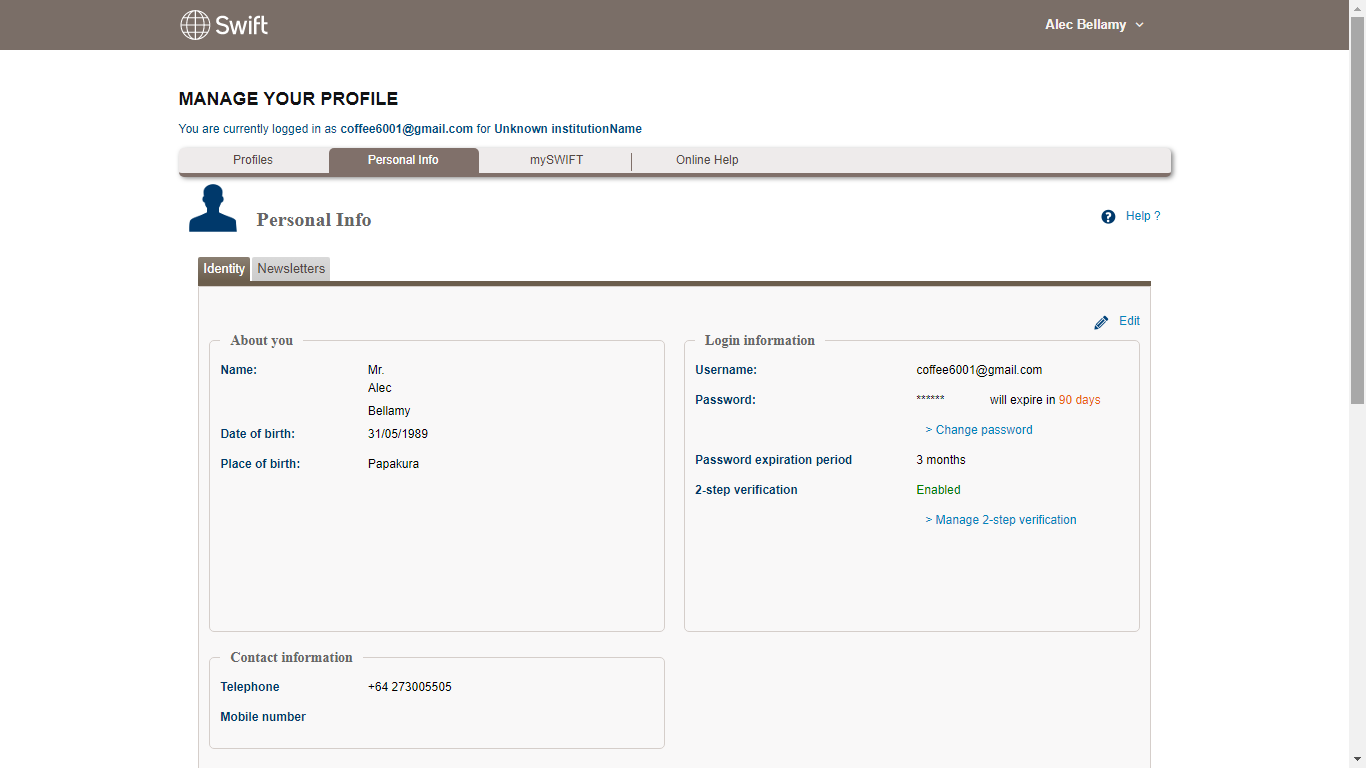Switch to the Newsletters sub-tab
The width and height of the screenshot is (1366, 768).
[x=291, y=269]
